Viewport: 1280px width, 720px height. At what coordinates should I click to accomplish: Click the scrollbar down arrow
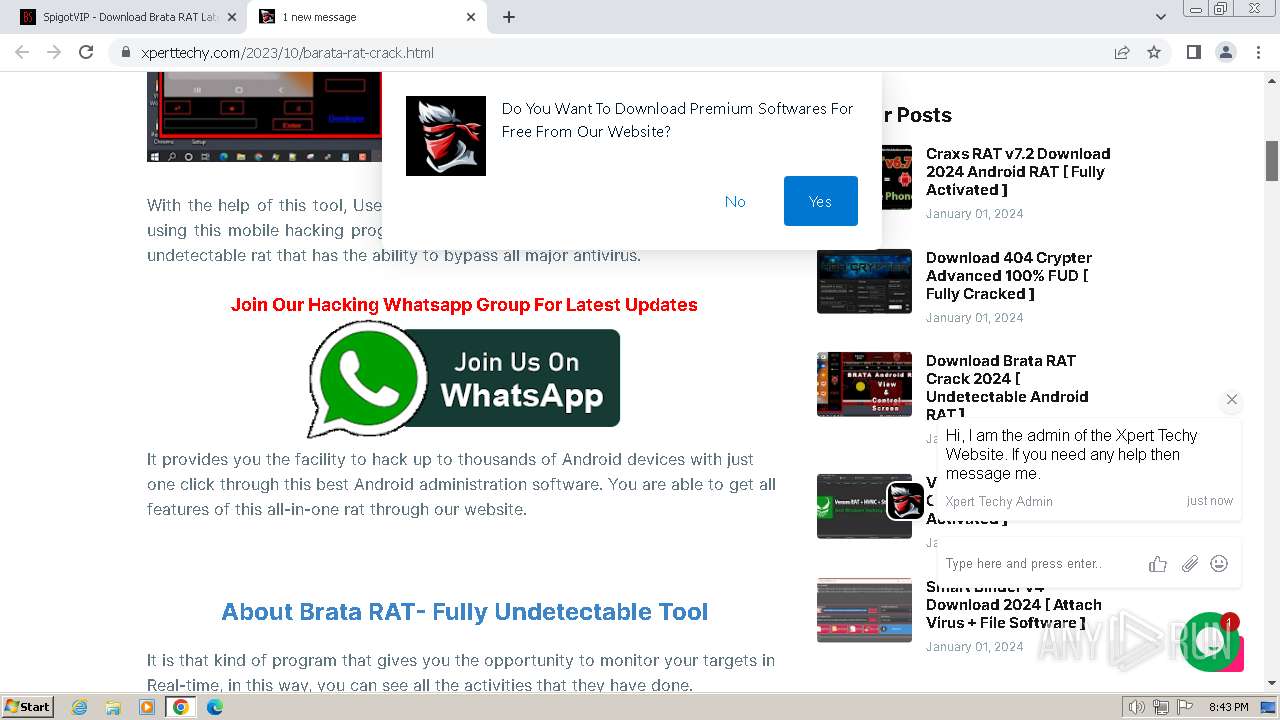[x=1272, y=683]
